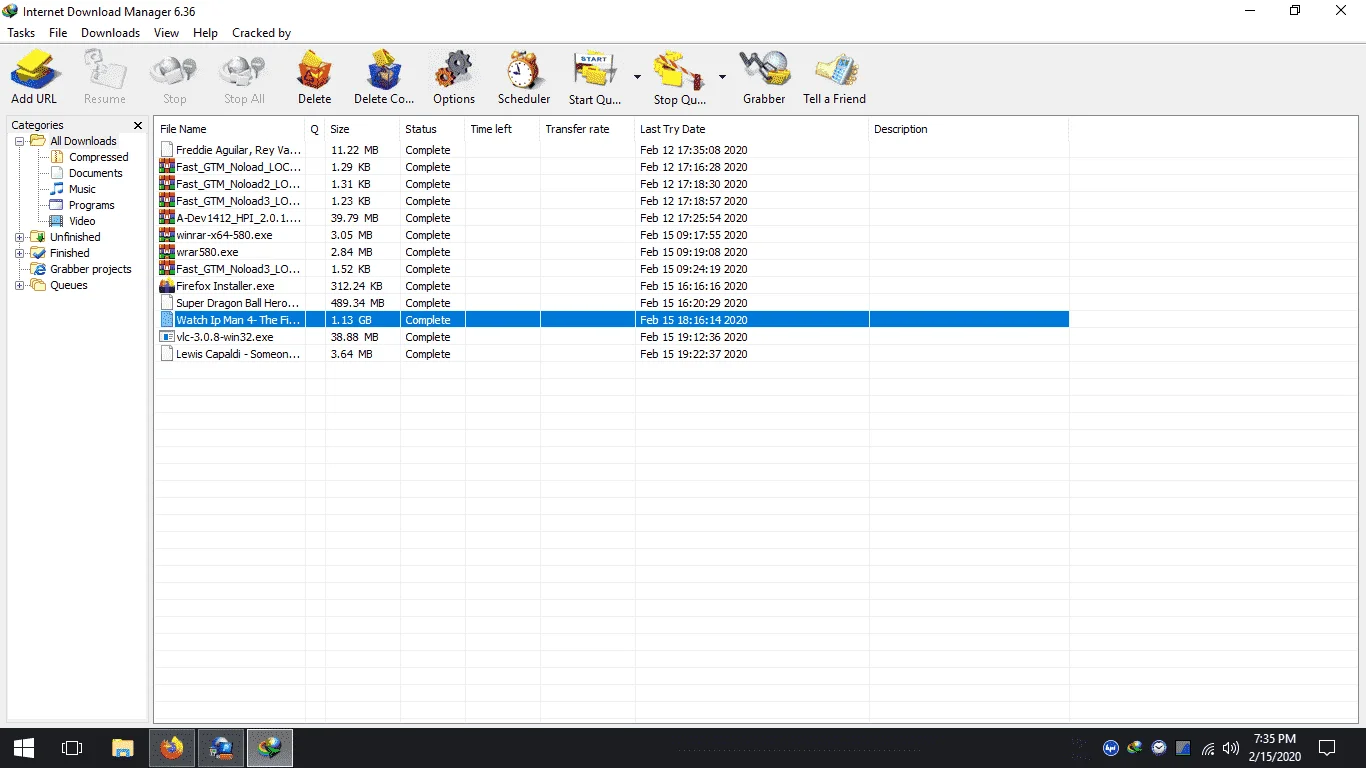Screen dimensions: 1366x768
Task: Expand the Unfinished tree node
Action: click(19, 237)
